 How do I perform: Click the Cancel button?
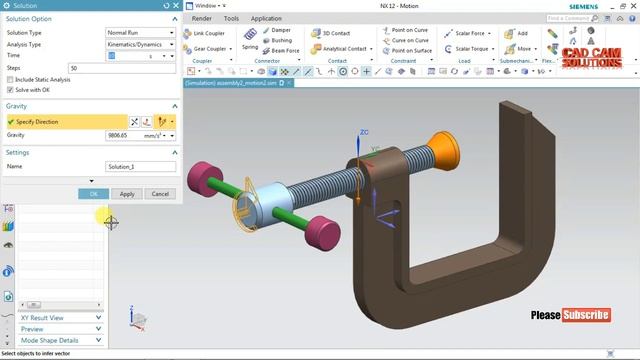[160, 194]
